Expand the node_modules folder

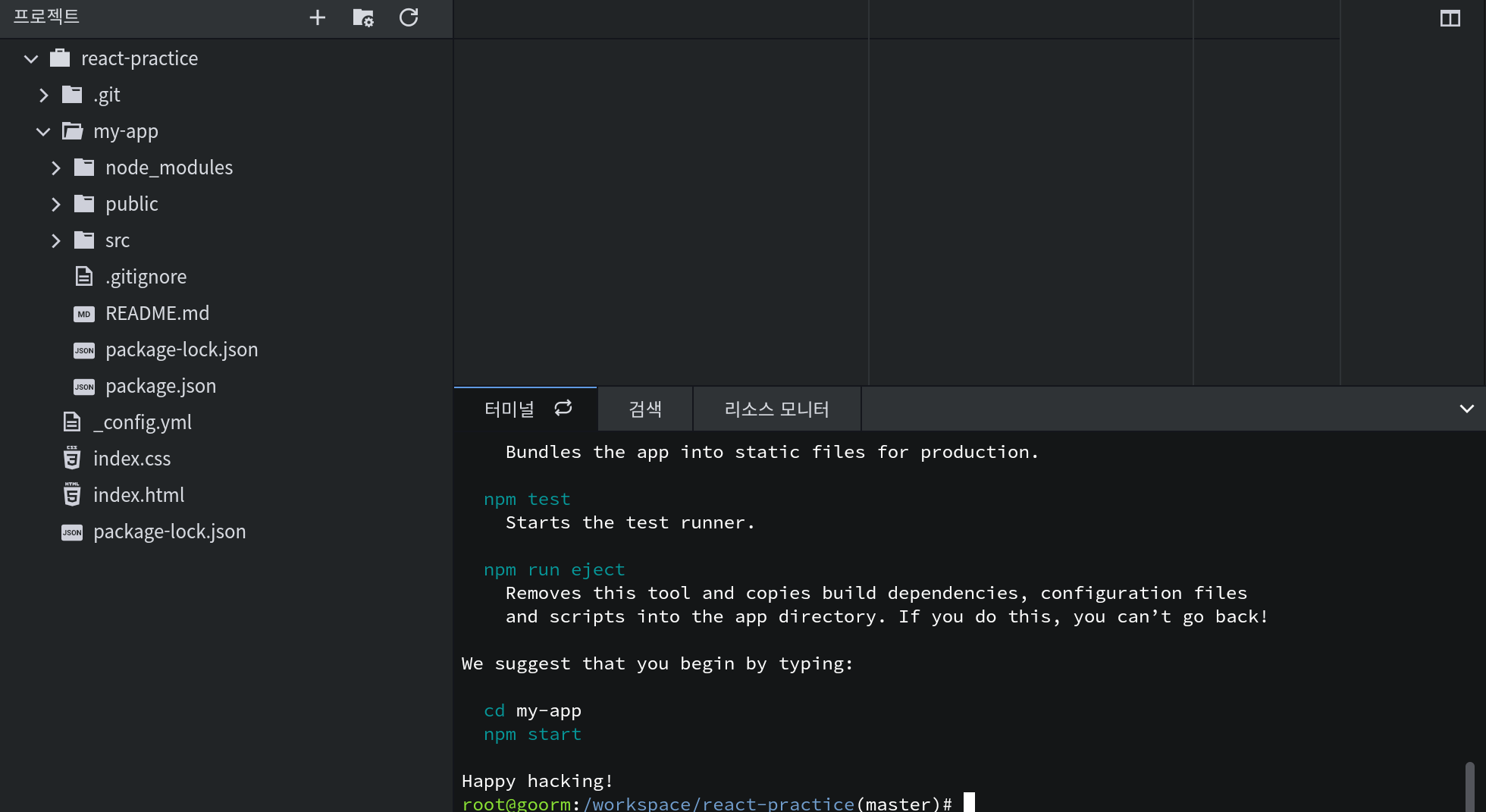(x=55, y=168)
